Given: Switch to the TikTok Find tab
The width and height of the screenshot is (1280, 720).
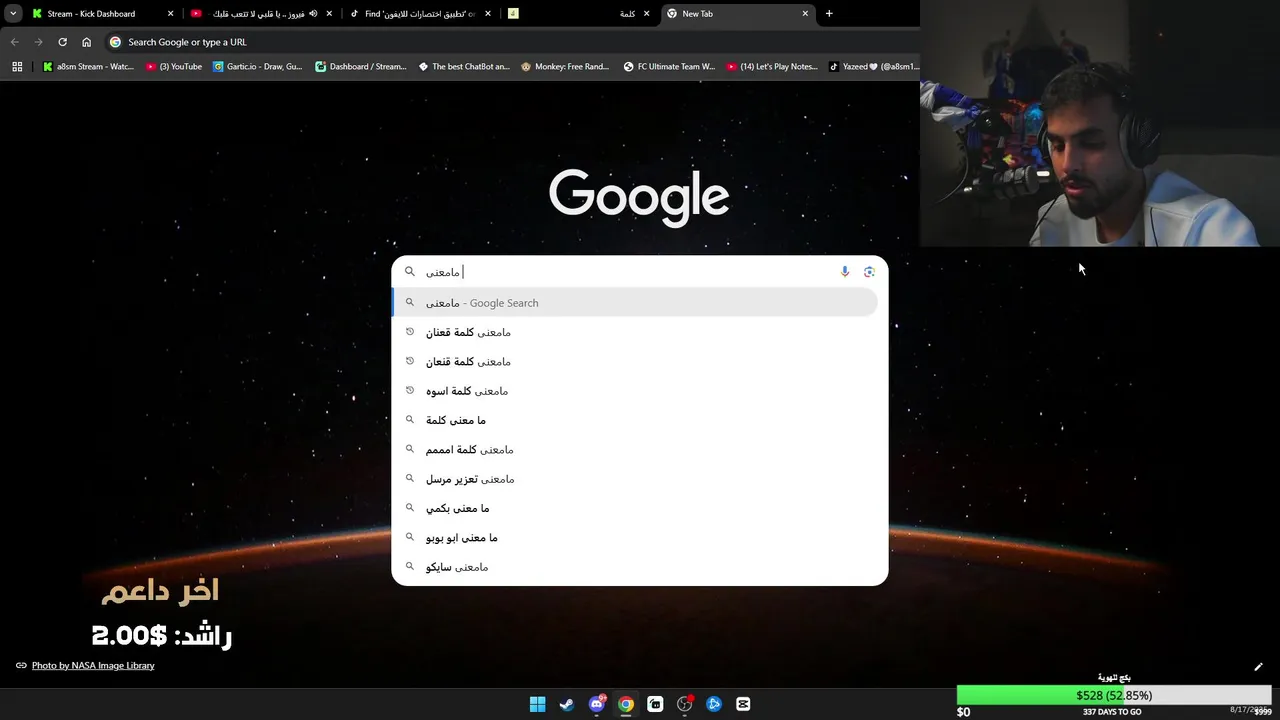Looking at the screenshot, I should [x=420, y=14].
